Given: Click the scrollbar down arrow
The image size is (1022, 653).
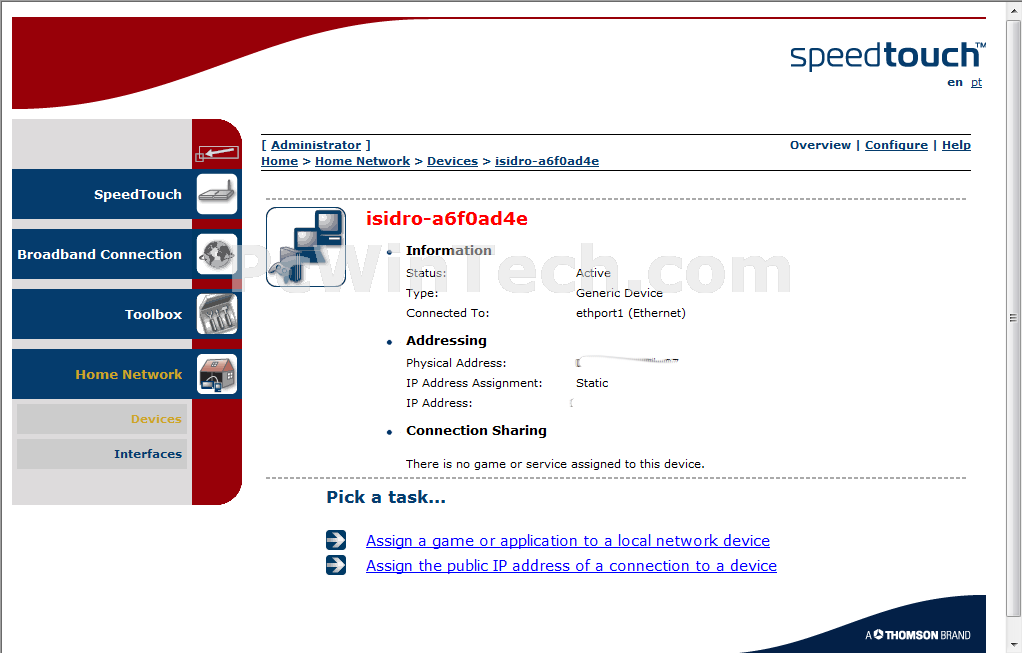Looking at the screenshot, I should [x=1013, y=645].
